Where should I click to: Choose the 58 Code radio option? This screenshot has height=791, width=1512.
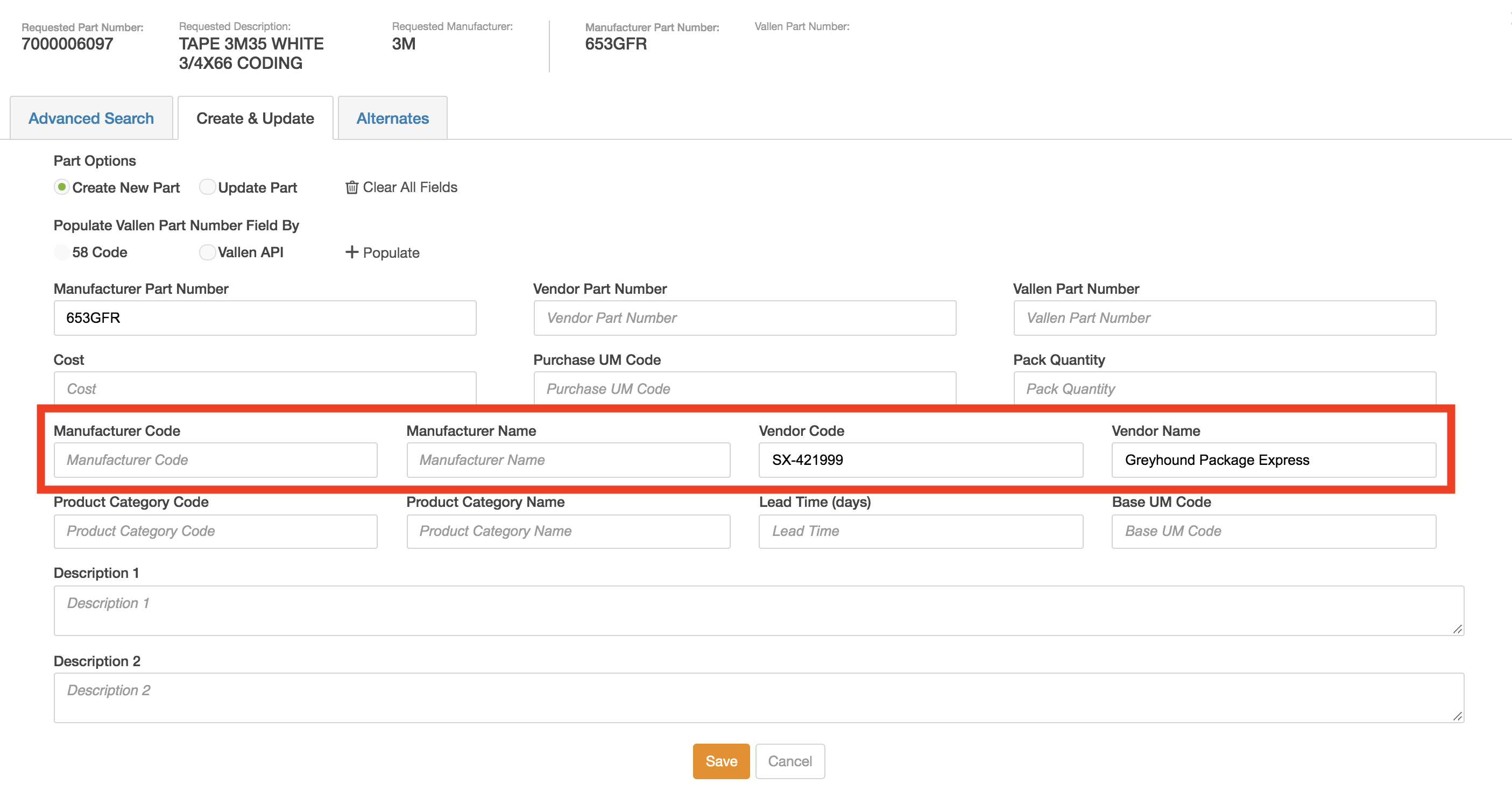pos(62,252)
